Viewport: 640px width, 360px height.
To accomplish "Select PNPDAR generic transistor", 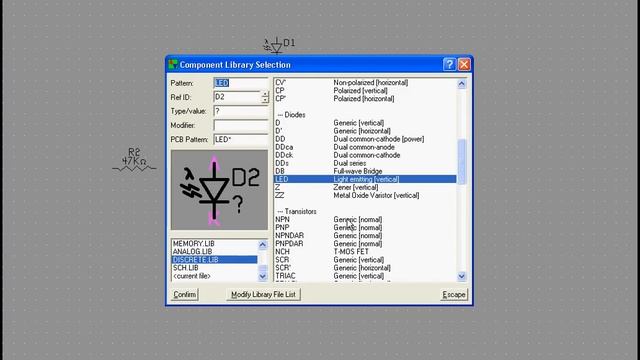I will point(365,244).
